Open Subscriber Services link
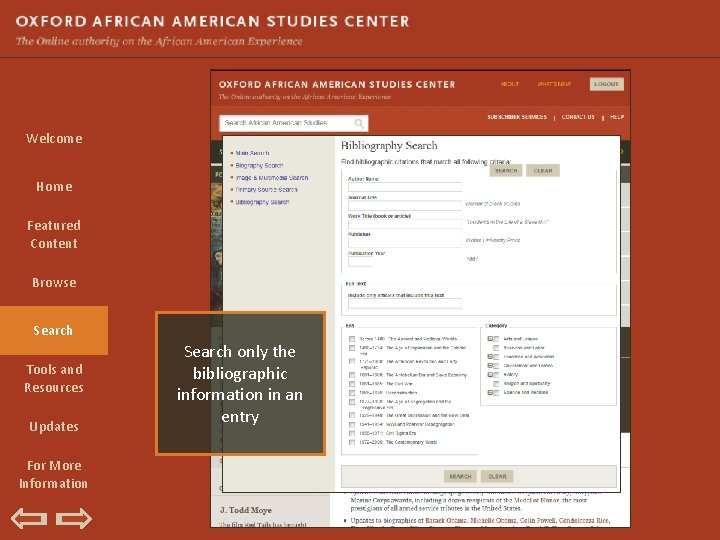 [517, 117]
